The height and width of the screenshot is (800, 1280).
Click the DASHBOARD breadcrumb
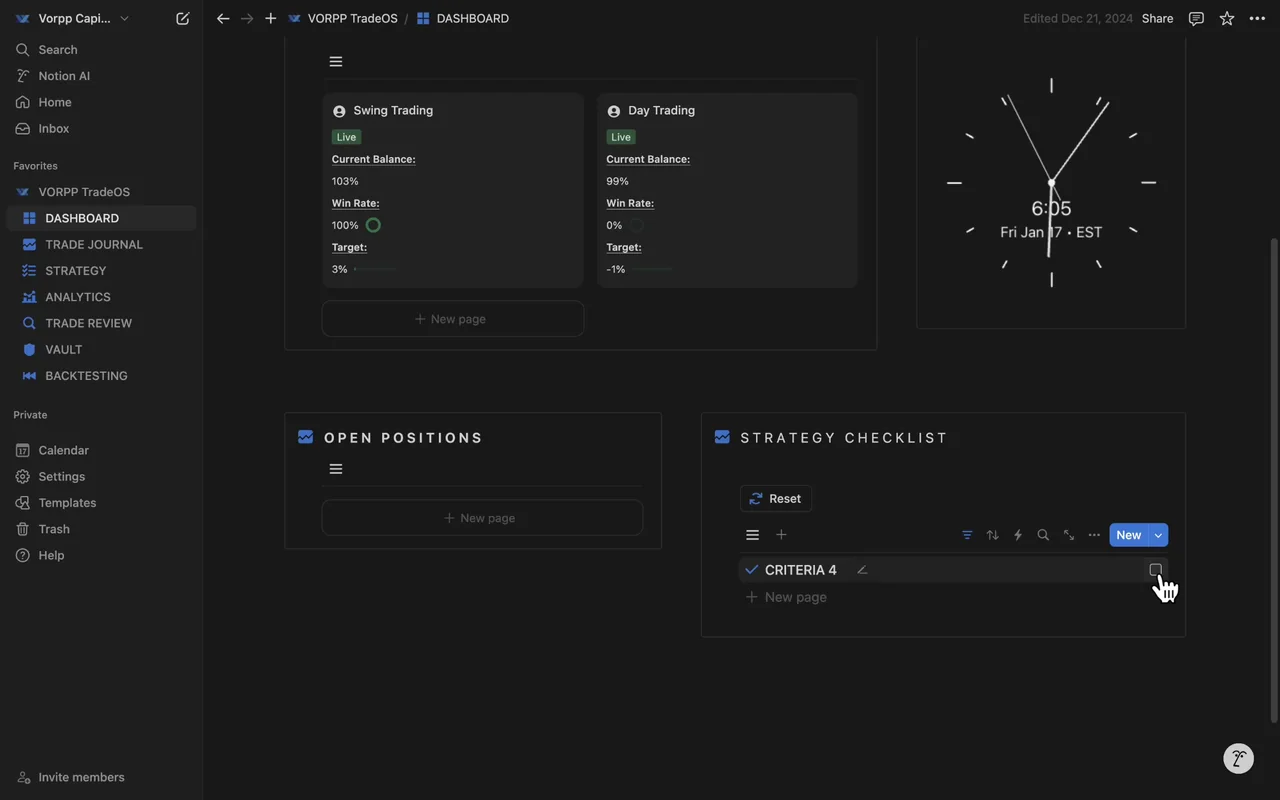462,18
